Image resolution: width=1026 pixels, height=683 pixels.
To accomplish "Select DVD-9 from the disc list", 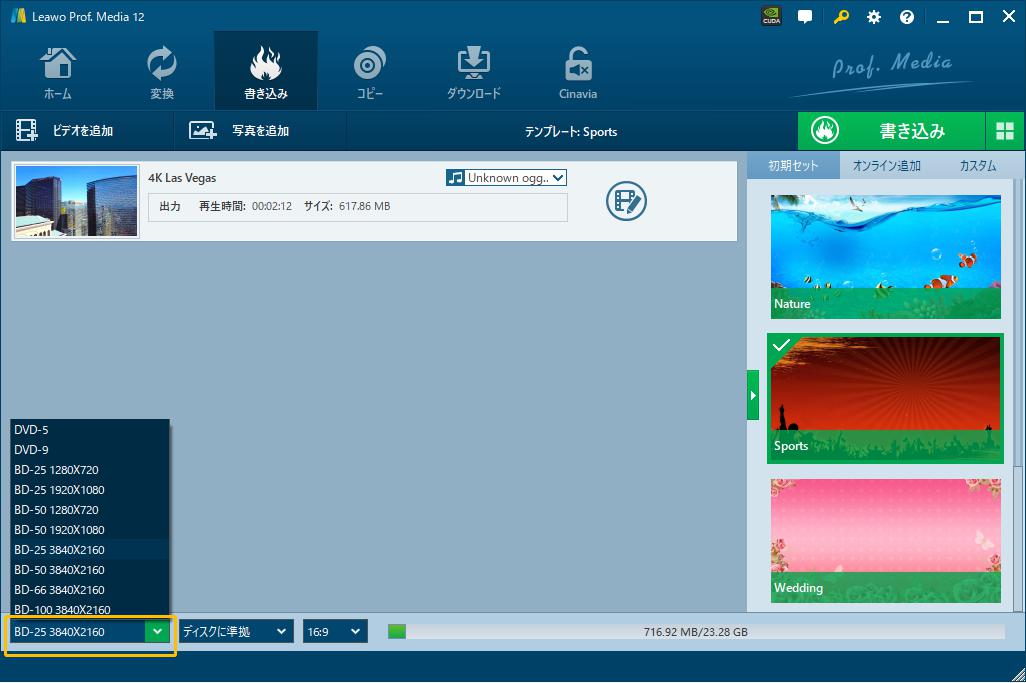I will (x=90, y=450).
